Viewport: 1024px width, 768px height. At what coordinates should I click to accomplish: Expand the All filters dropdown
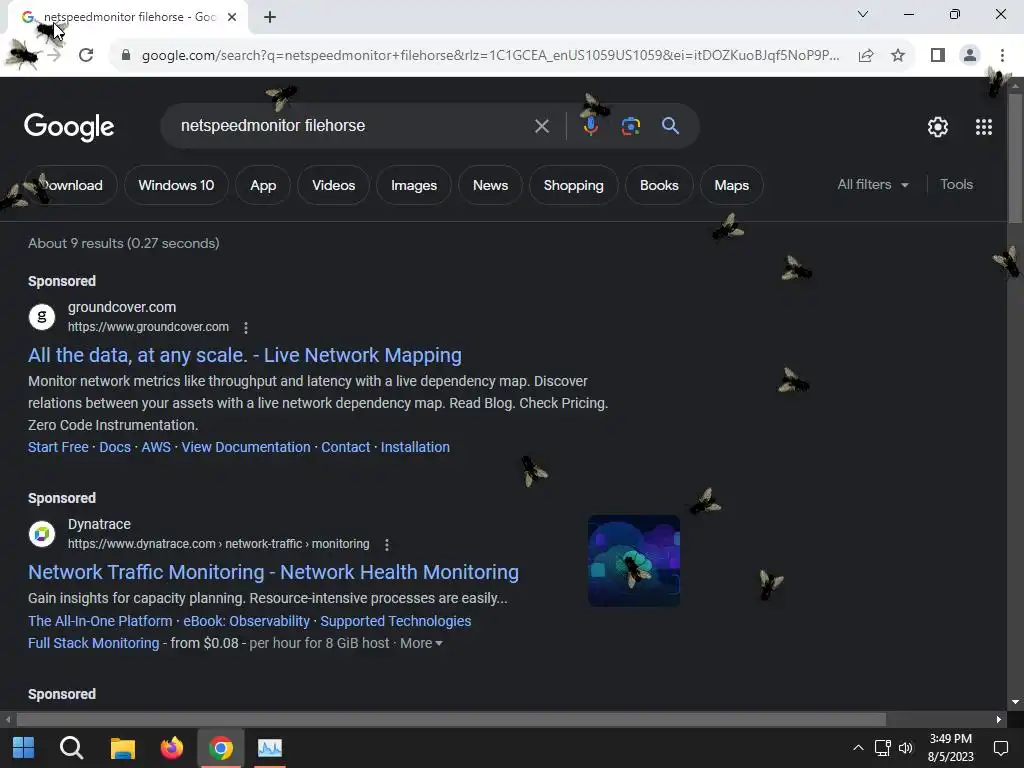[872, 185]
